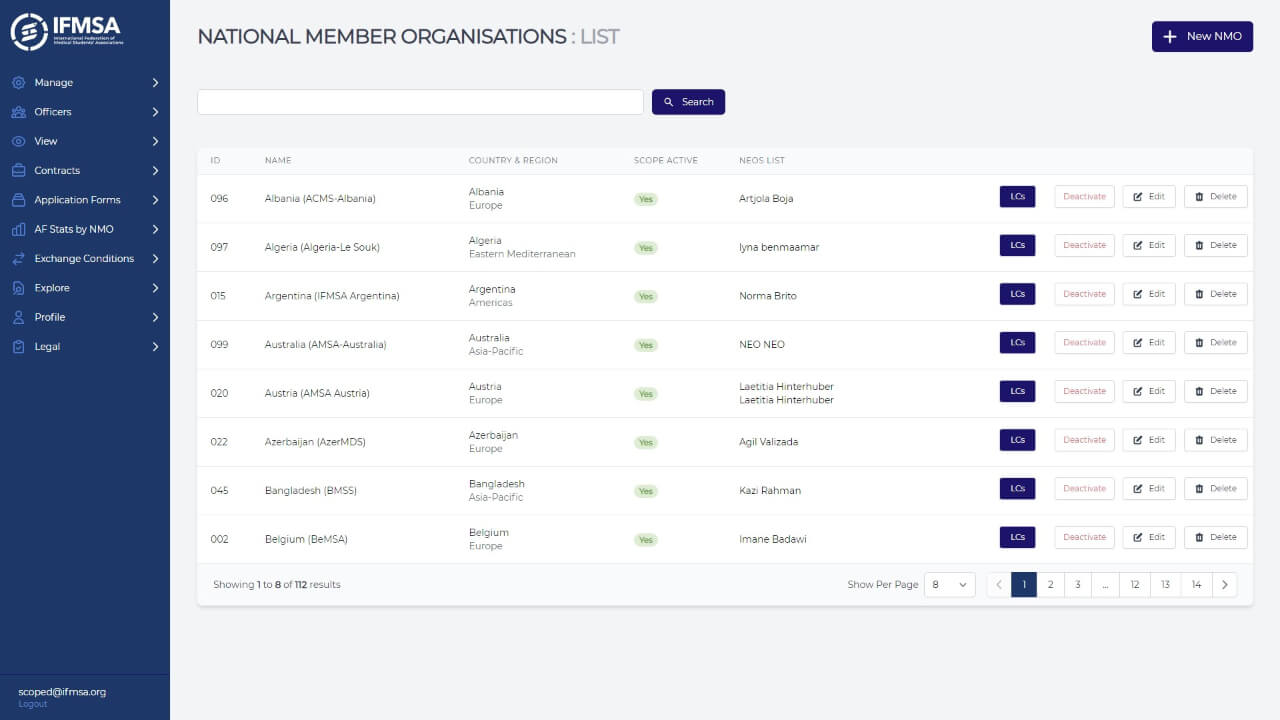Select current page 1 in pagination
Image resolution: width=1280 pixels, height=720 pixels.
coord(1023,585)
